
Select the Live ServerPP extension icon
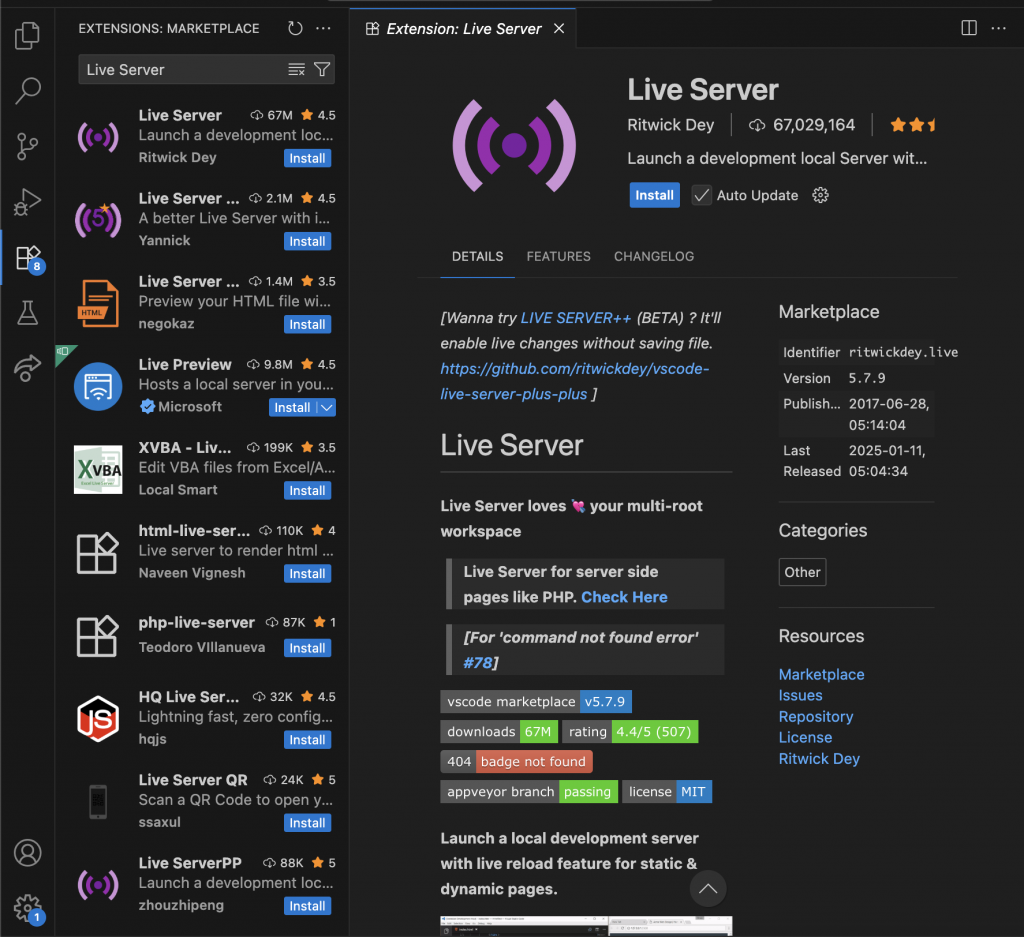point(98,885)
